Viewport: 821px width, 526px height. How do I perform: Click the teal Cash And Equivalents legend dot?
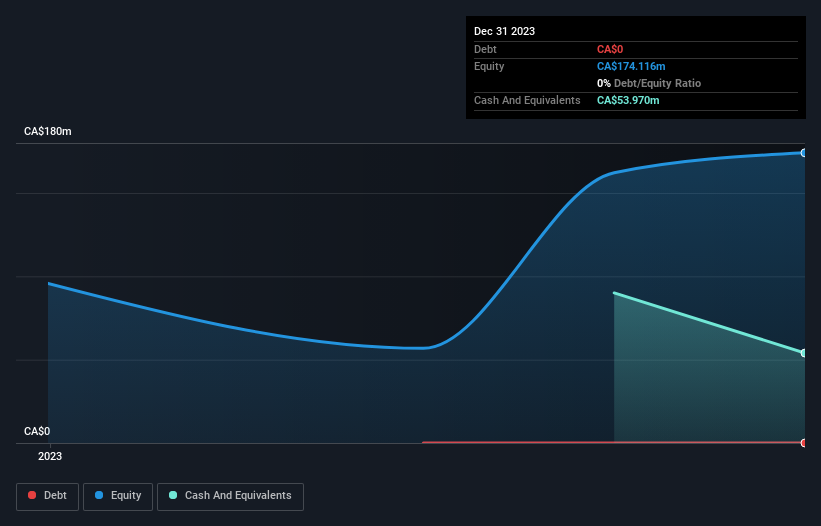pyautogui.click(x=173, y=495)
